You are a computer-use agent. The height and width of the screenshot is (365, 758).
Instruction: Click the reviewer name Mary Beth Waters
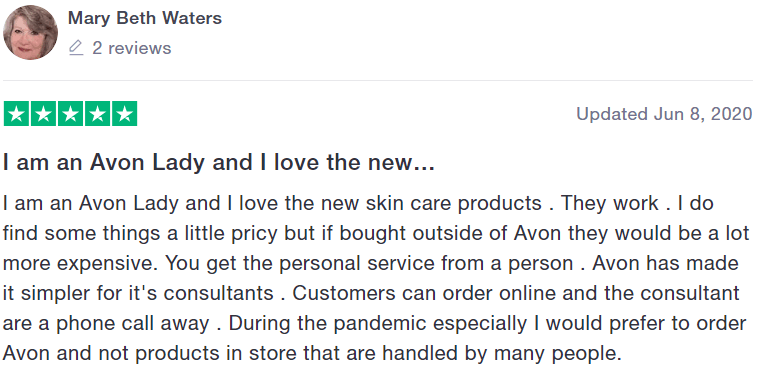pyautogui.click(x=145, y=18)
